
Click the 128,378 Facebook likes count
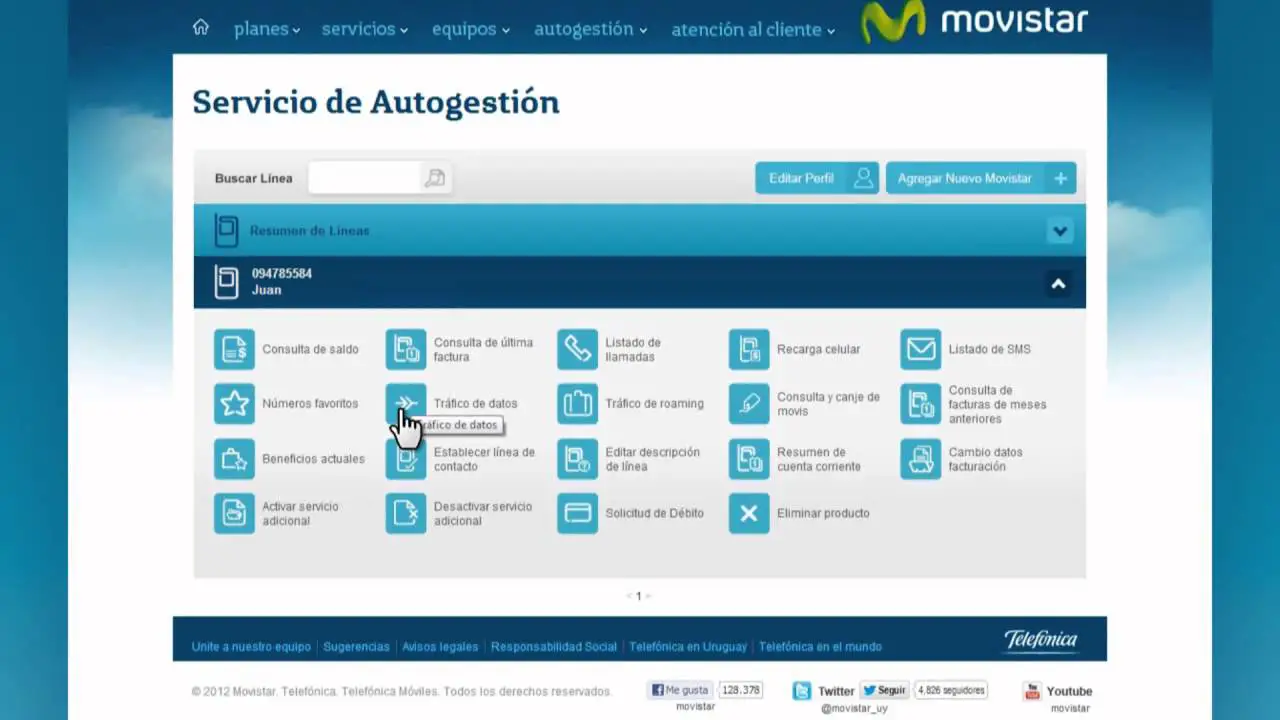coord(741,690)
